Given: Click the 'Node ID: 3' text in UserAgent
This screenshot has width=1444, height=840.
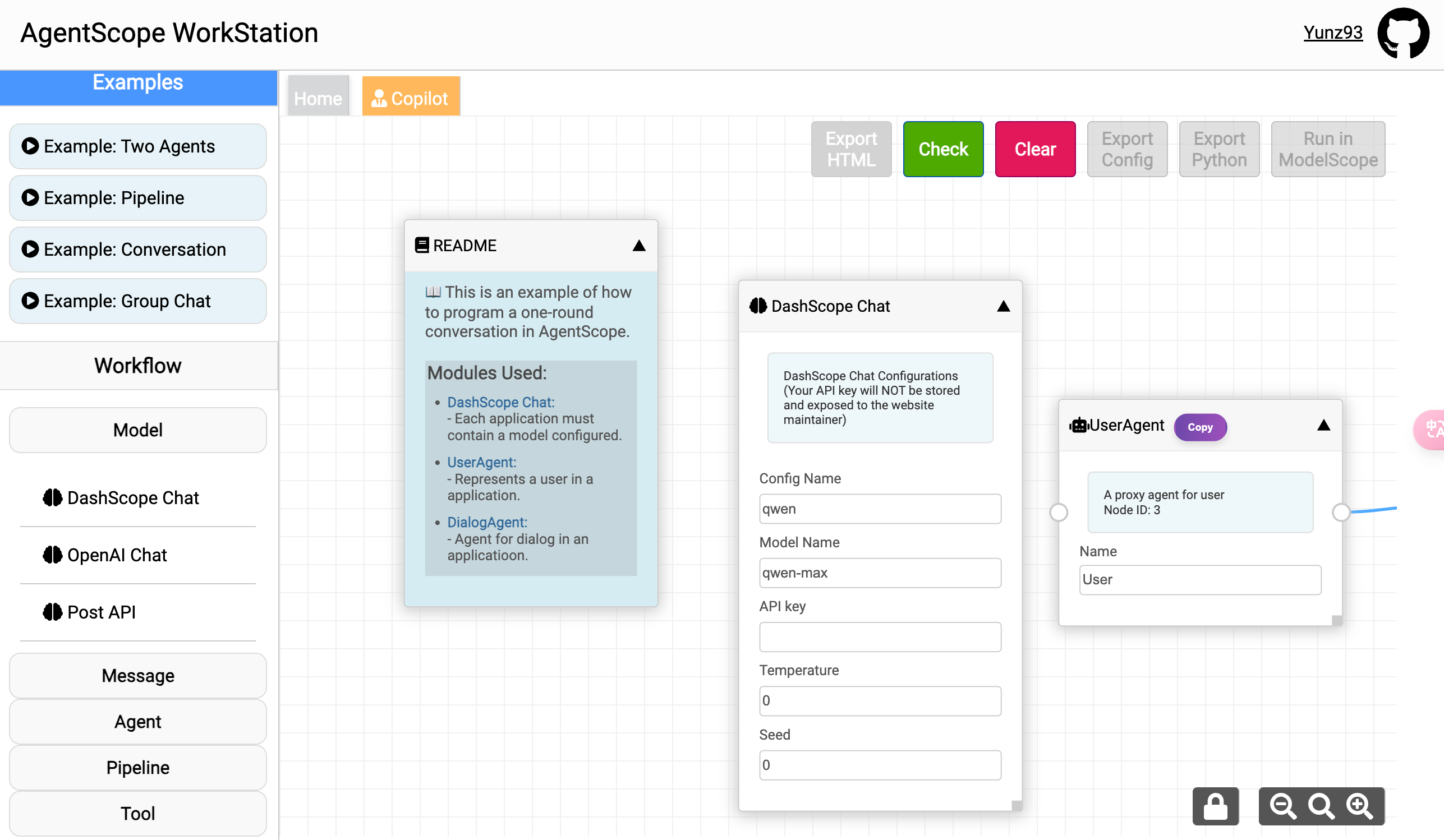Looking at the screenshot, I should [1132, 510].
